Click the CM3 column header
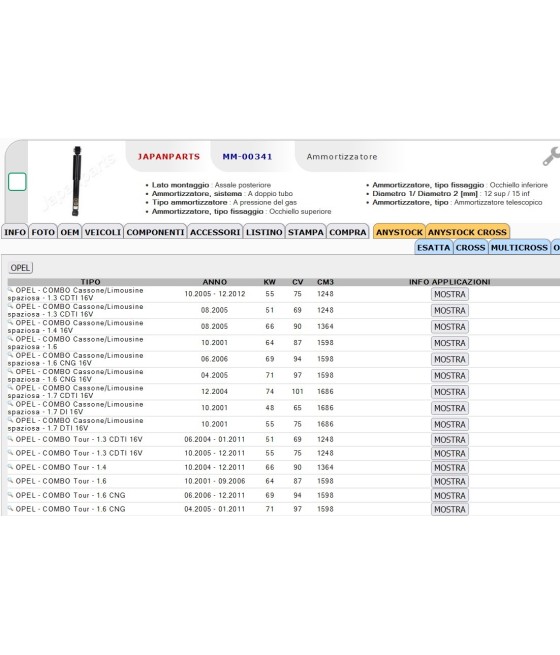Viewport: 560px width, 655px height. 325,282
